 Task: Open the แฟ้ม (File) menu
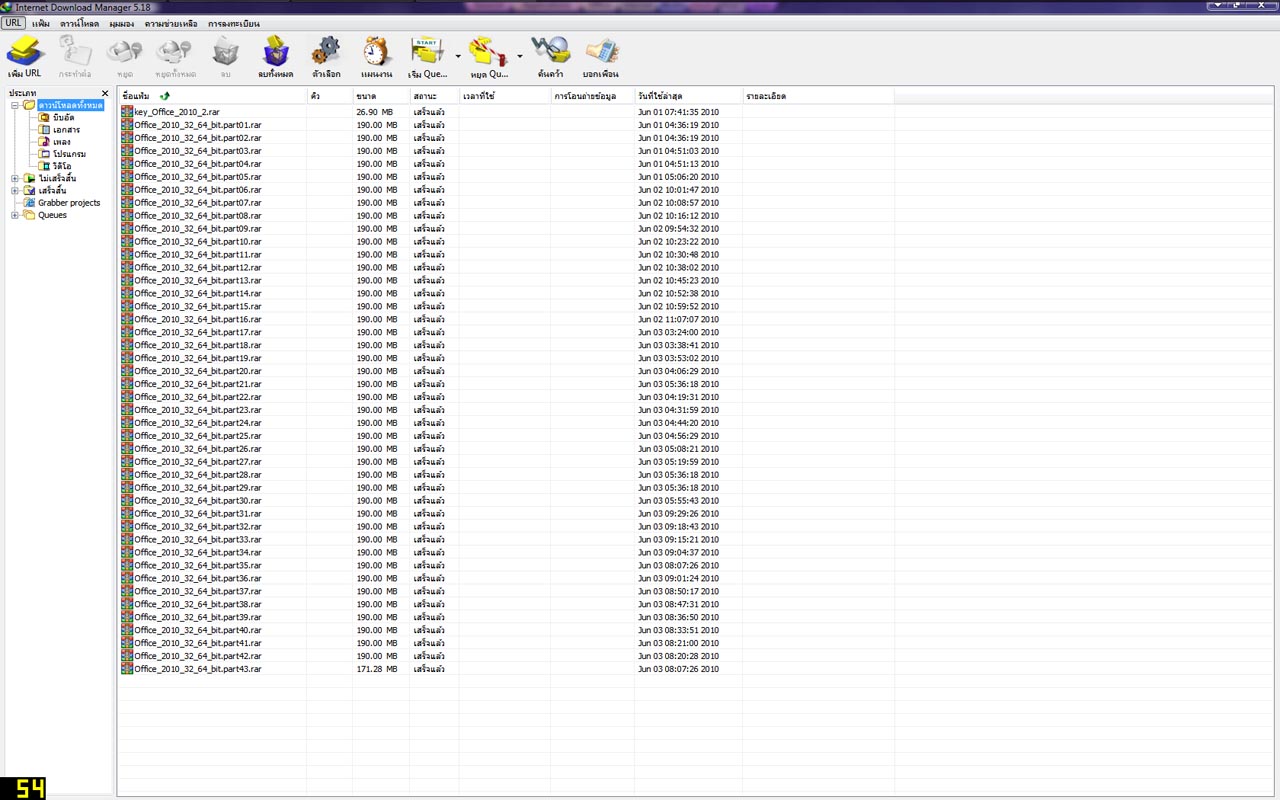coord(41,23)
